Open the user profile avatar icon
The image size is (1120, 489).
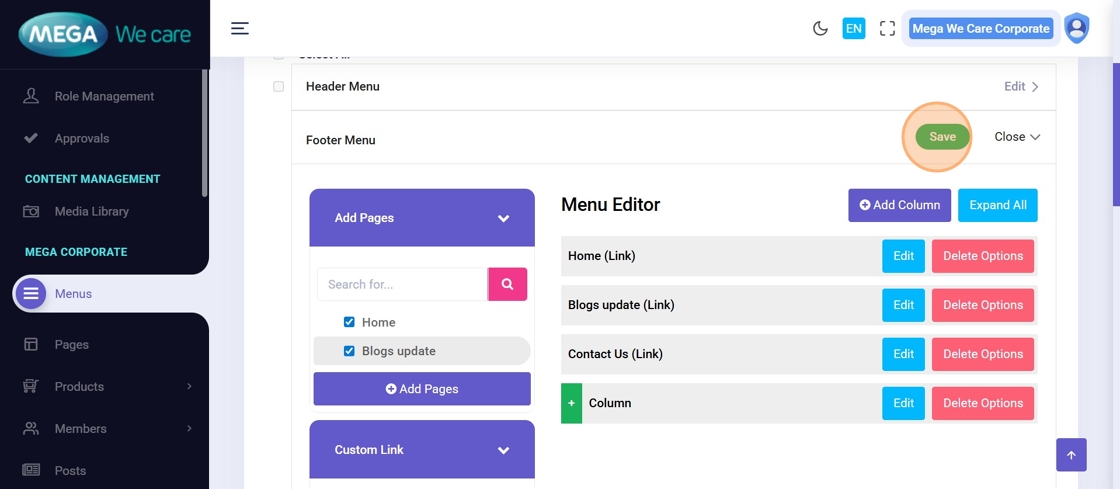(1076, 29)
